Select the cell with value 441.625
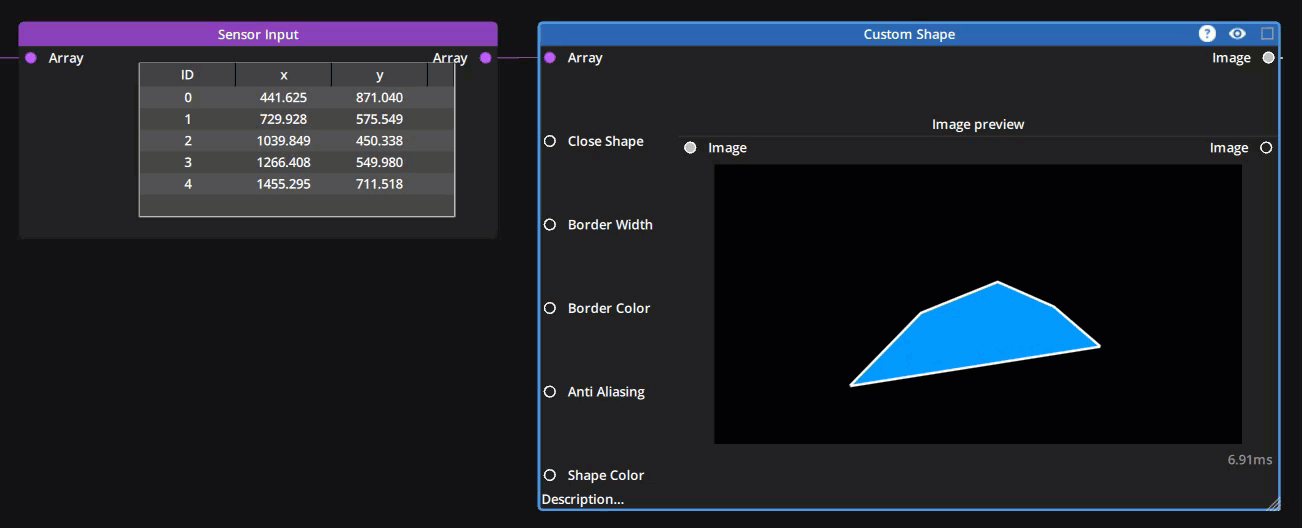The image size is (1302, 528). [x=284, y=97]
